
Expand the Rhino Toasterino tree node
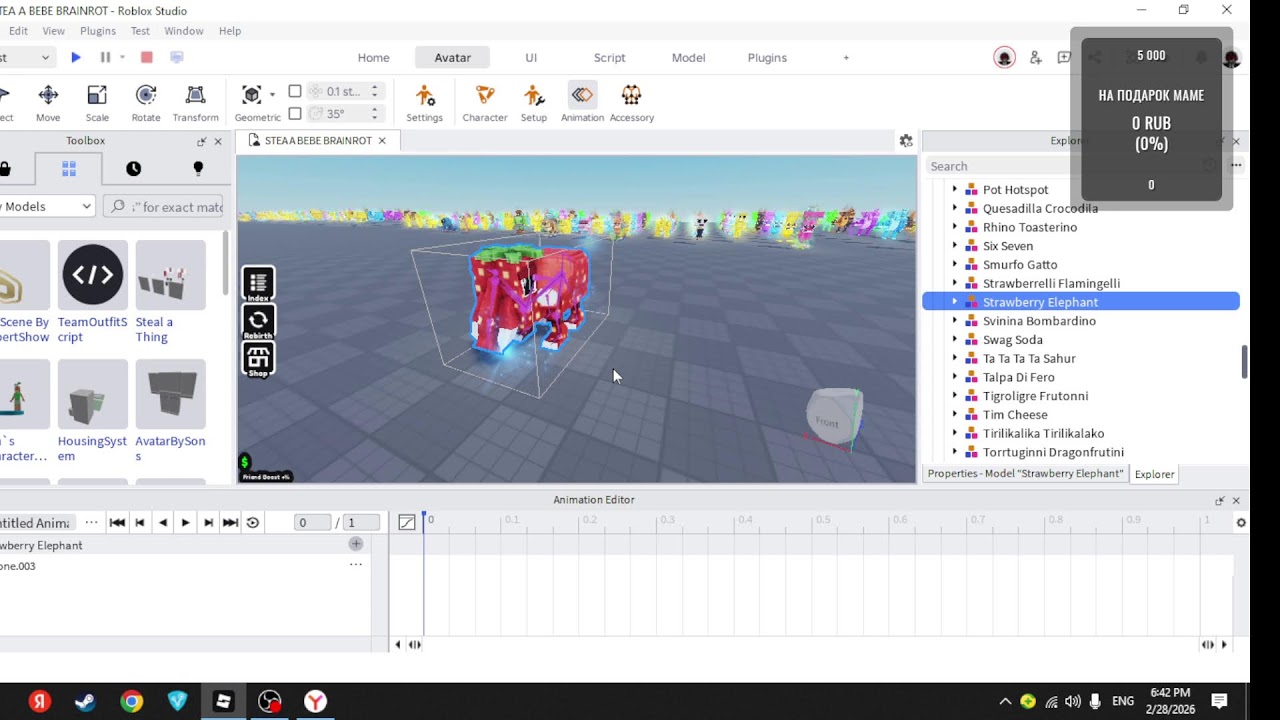[954, 227]
